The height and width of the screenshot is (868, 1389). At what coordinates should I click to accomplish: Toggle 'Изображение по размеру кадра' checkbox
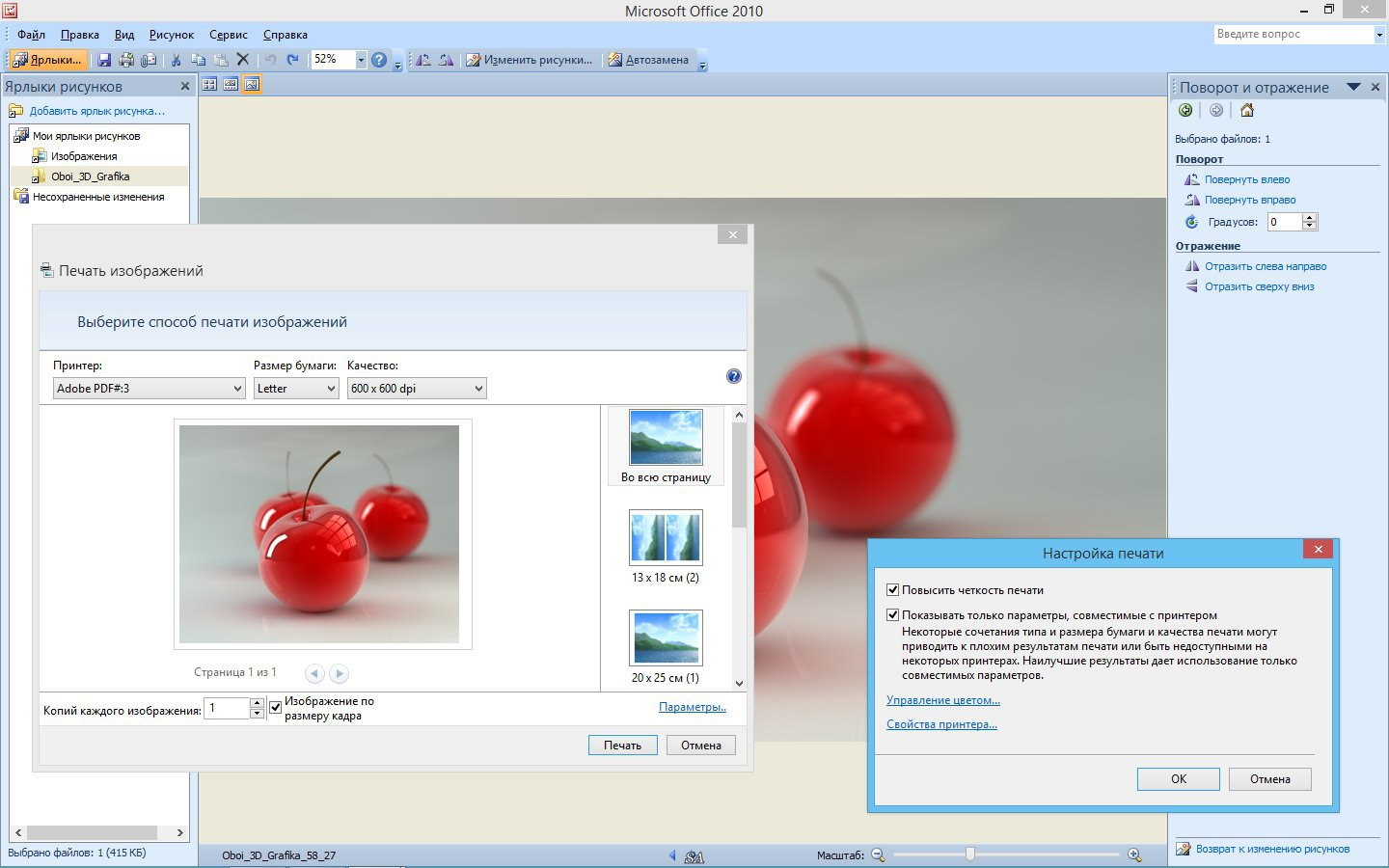[276, 707]
